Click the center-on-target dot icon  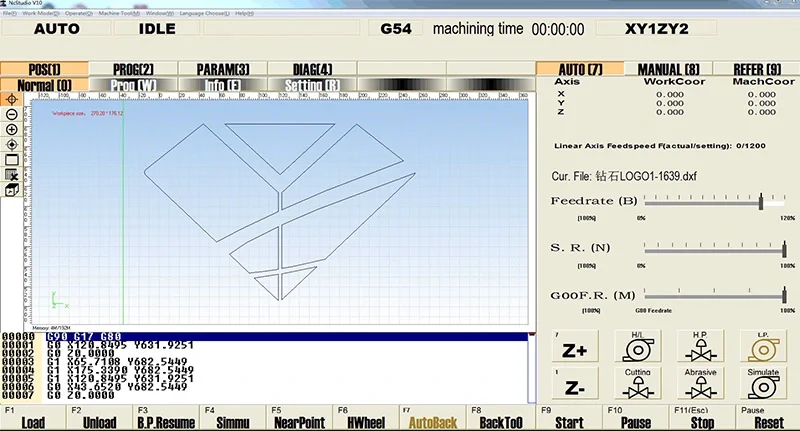[x=11, y=145]
